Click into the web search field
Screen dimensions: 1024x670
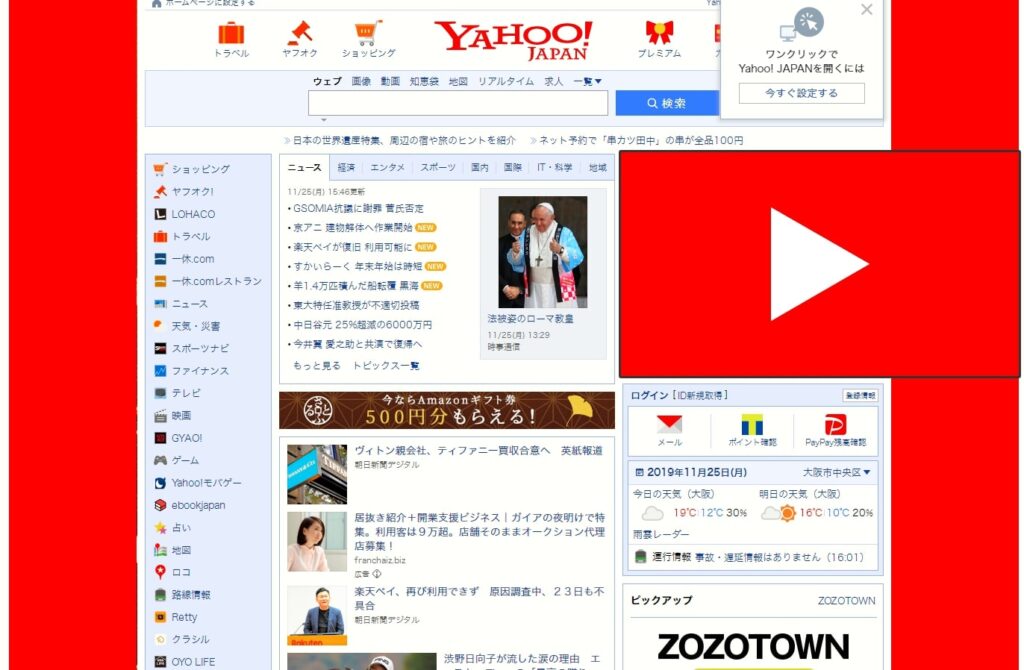click(458, 103)
